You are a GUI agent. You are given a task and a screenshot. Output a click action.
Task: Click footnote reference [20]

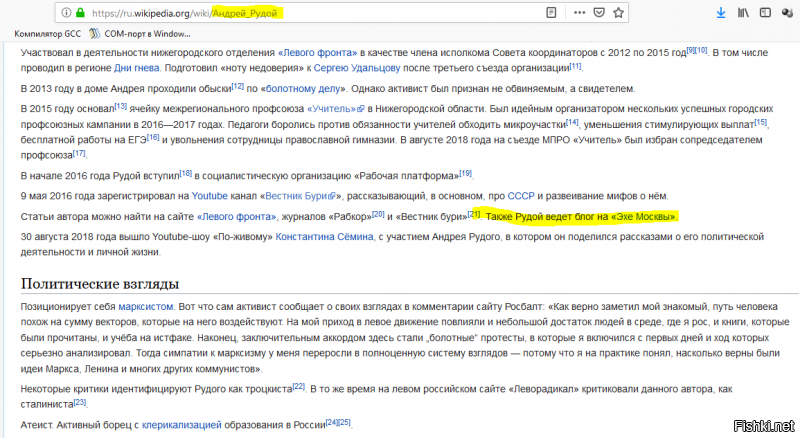click(378, 214)
